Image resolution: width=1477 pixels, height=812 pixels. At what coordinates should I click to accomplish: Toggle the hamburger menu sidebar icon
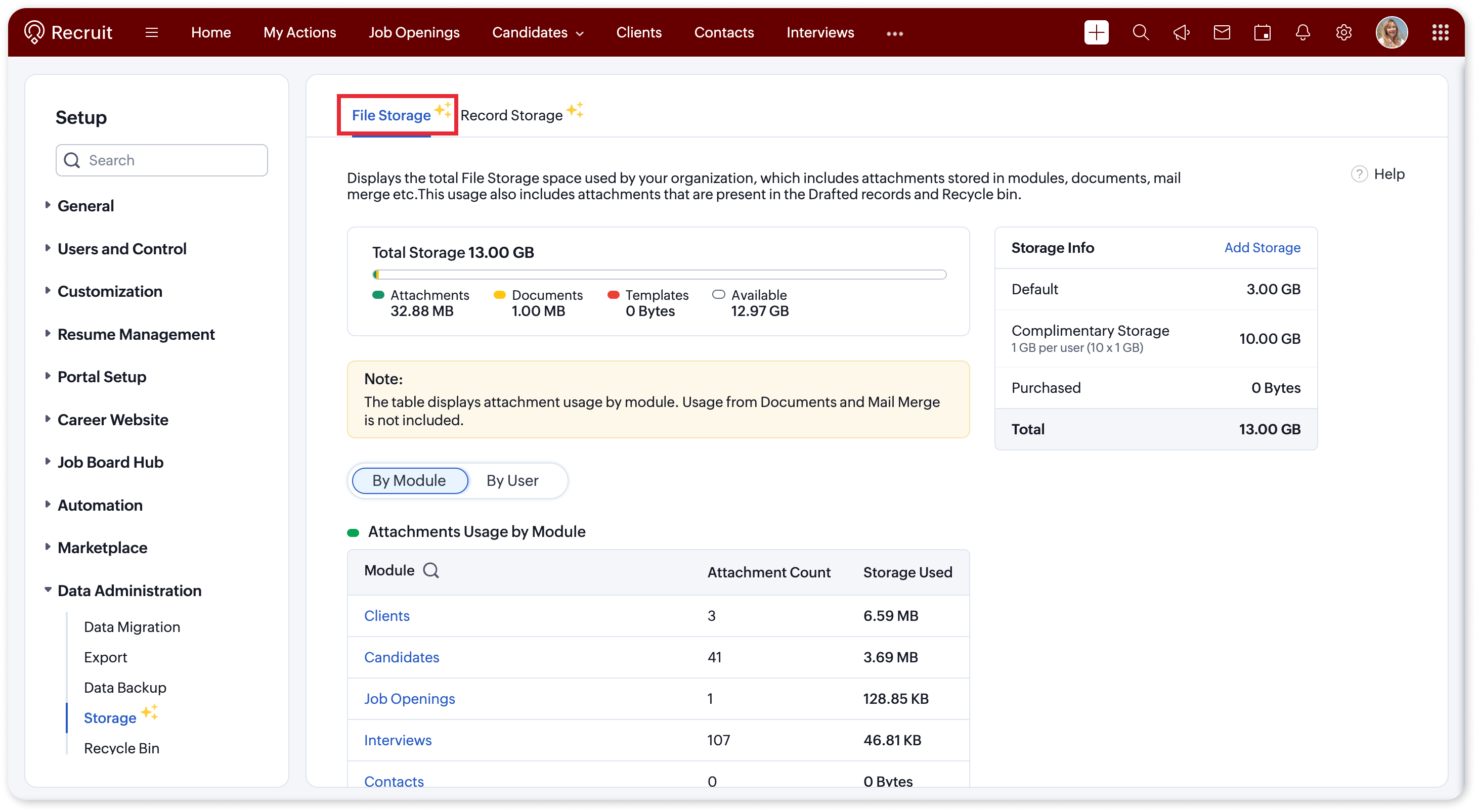click(x=151, y=33)
